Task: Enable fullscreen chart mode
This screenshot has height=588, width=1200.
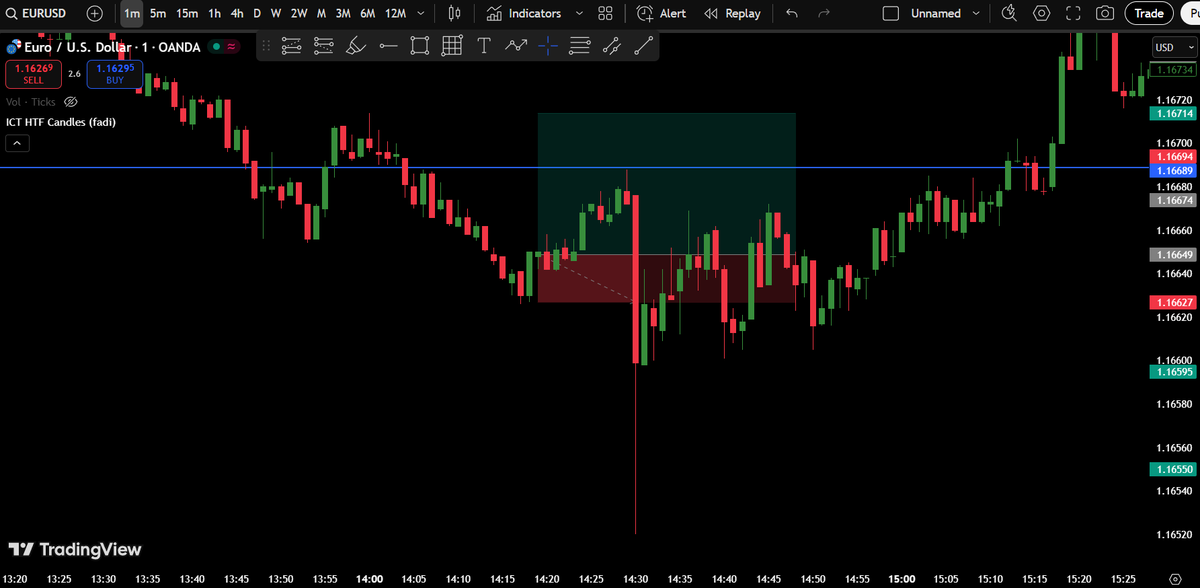Action: pos(1073,13)
